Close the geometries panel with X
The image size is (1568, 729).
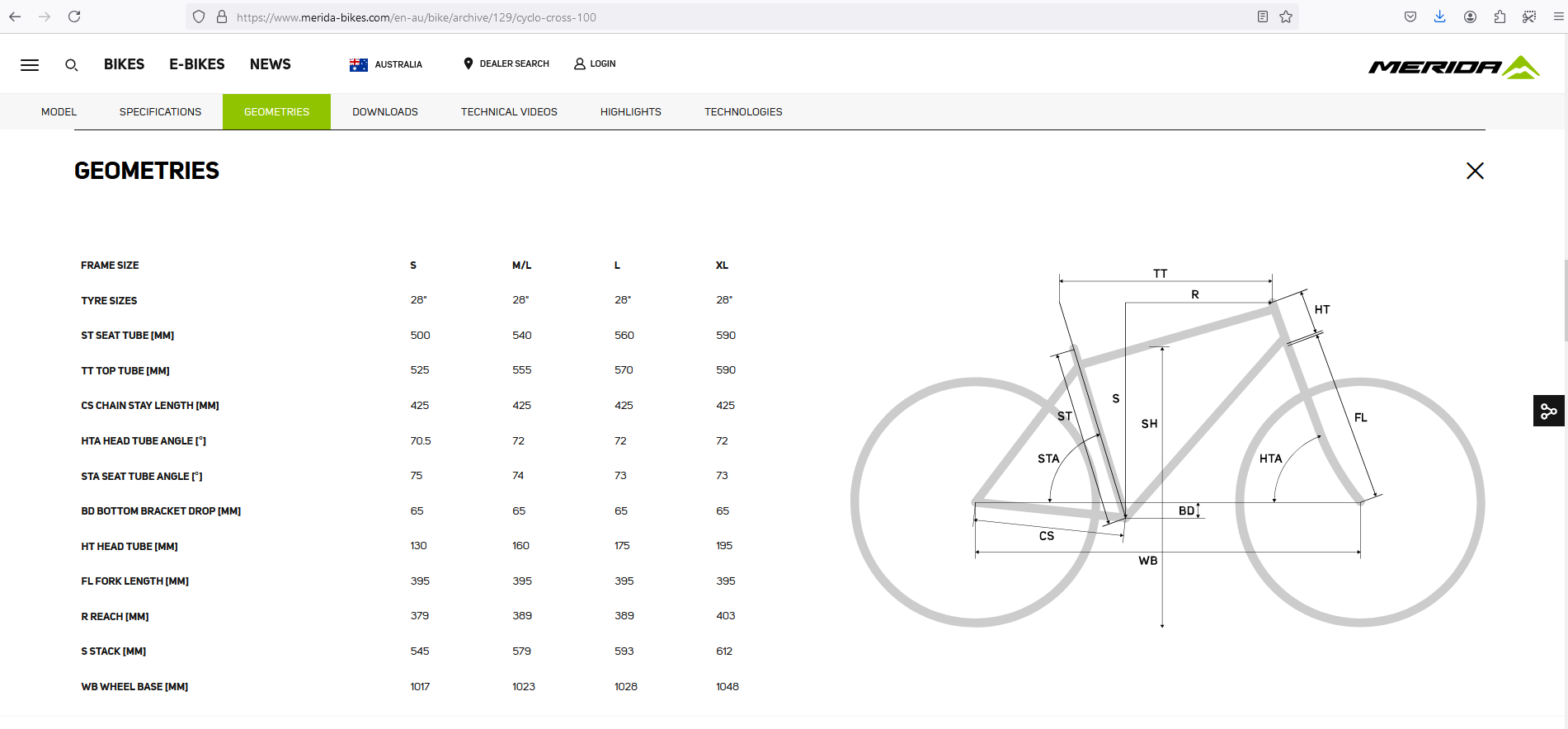click(1475, 171)
